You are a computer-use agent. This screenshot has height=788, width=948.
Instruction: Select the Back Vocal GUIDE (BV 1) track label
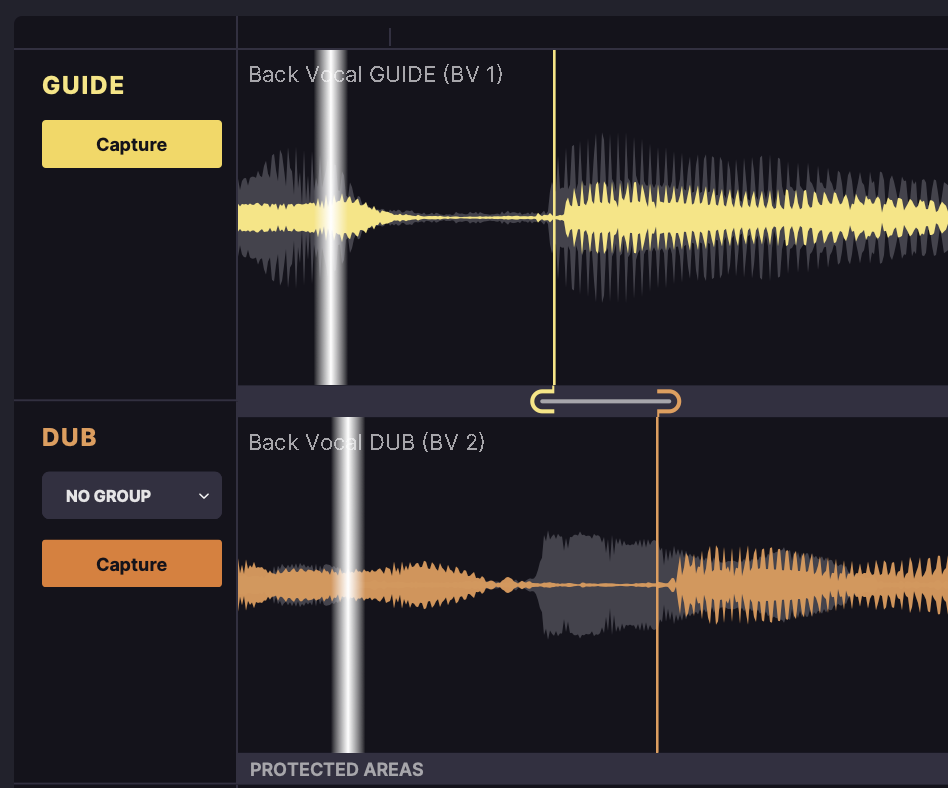point(376,74)
